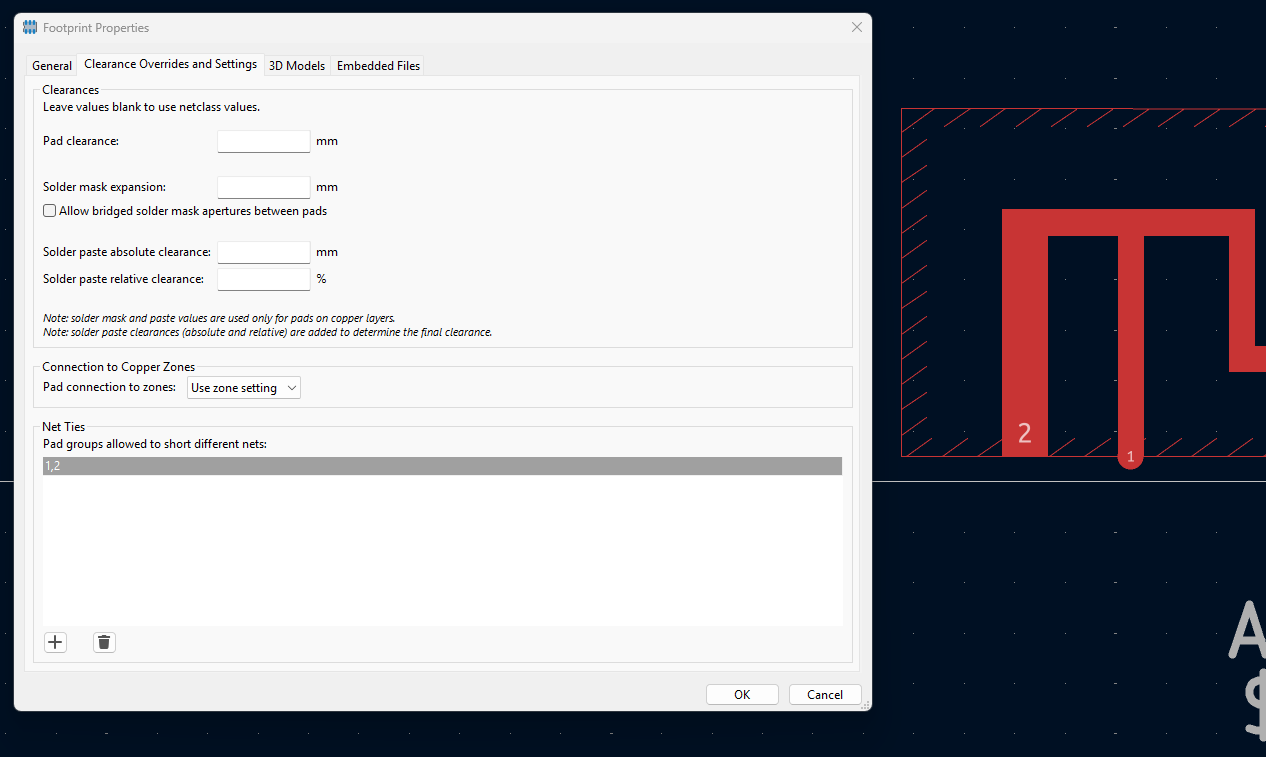Click the Solder mask expansion field
Screen dimensions: 1266x757
point(264,187)
